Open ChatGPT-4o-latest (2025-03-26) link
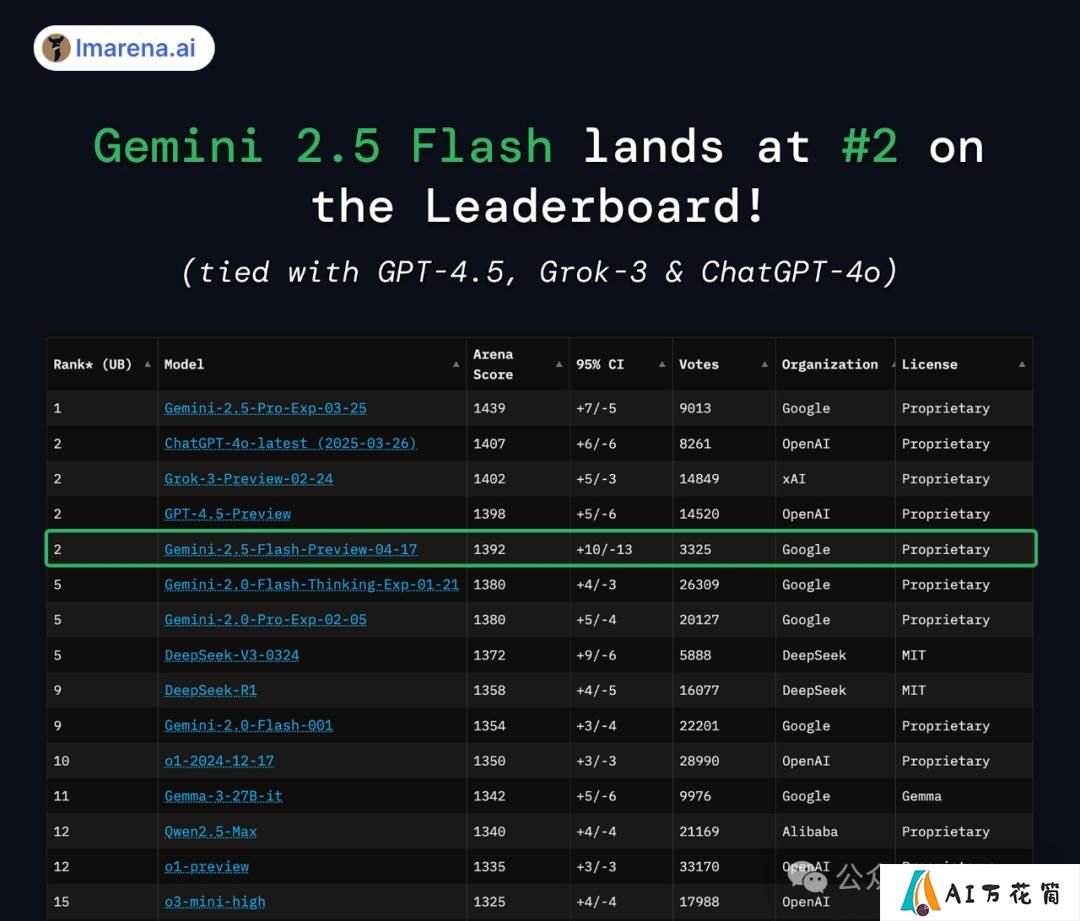The image size is (1080, 921). pos(290,443)
